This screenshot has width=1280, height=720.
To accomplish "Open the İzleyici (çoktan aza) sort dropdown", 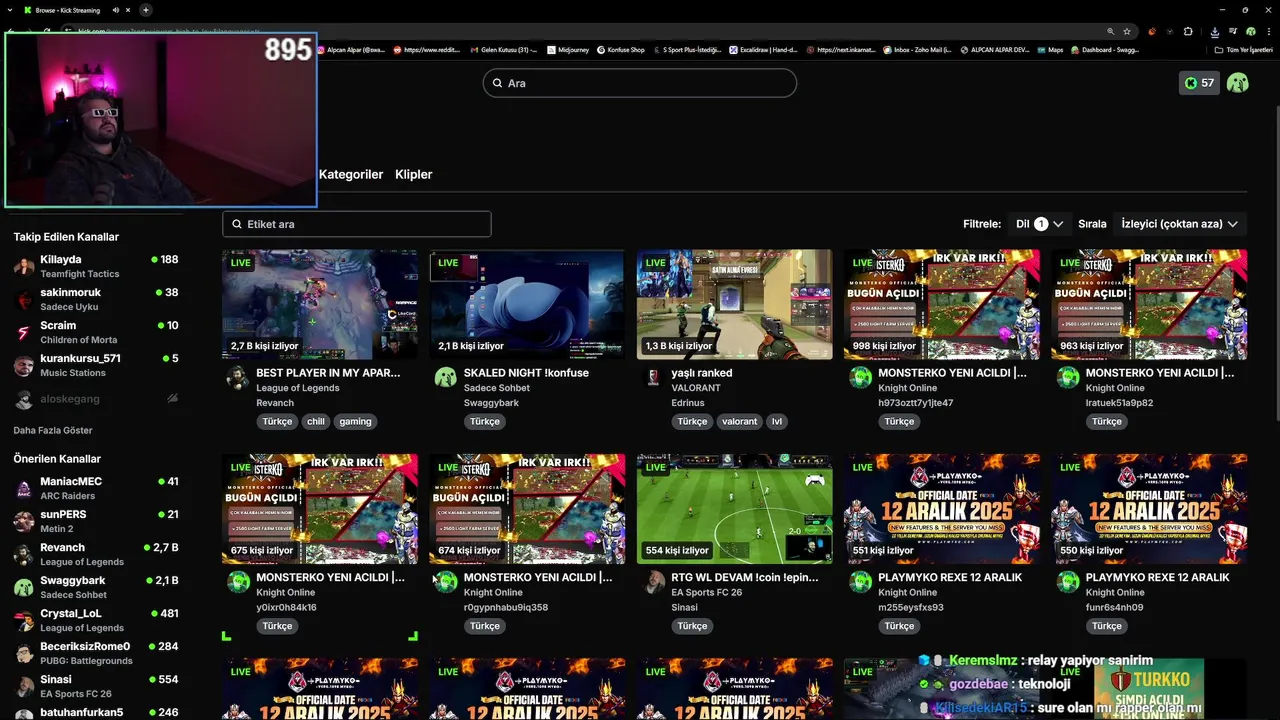I will pyautogui.click(x=1180, y=224).
